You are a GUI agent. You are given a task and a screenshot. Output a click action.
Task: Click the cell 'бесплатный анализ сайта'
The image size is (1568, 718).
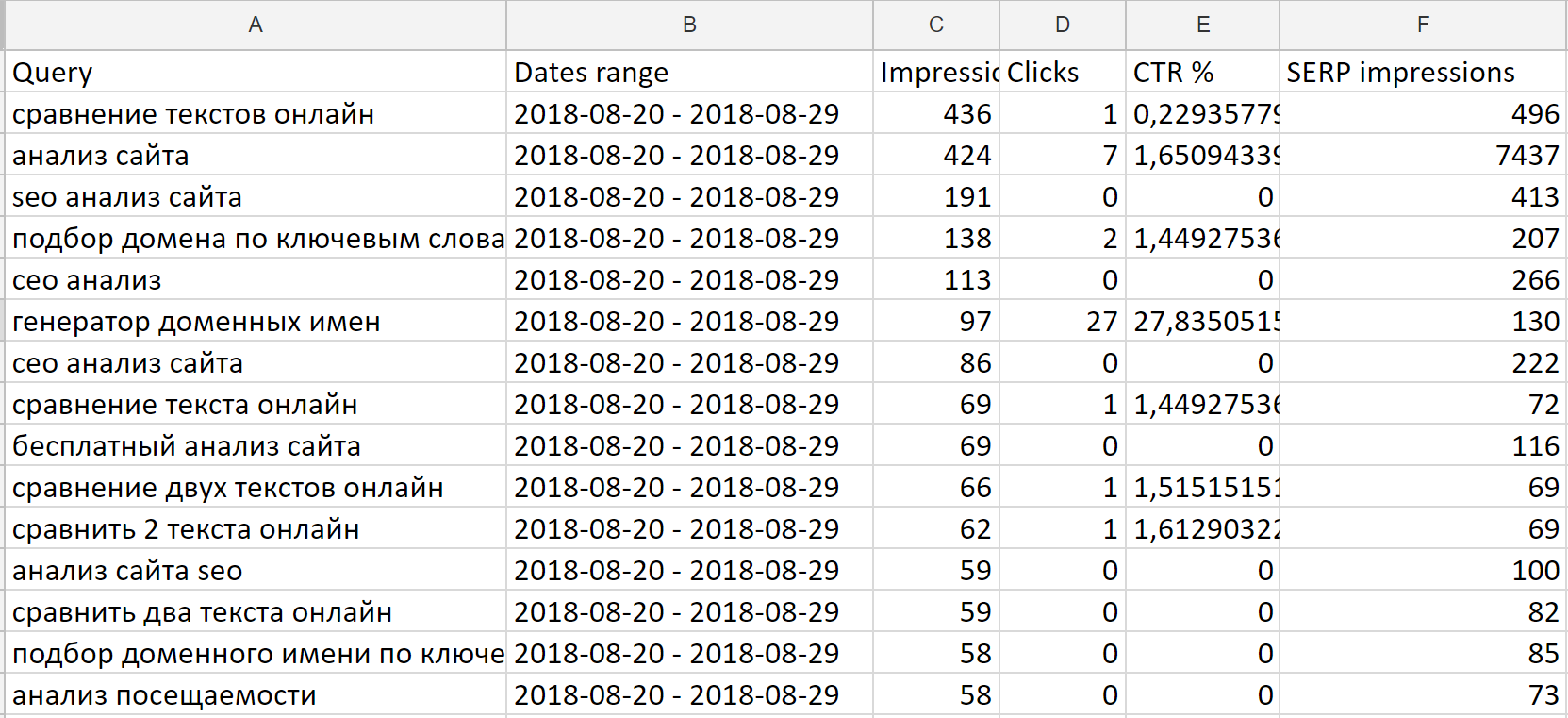[256, 446]
